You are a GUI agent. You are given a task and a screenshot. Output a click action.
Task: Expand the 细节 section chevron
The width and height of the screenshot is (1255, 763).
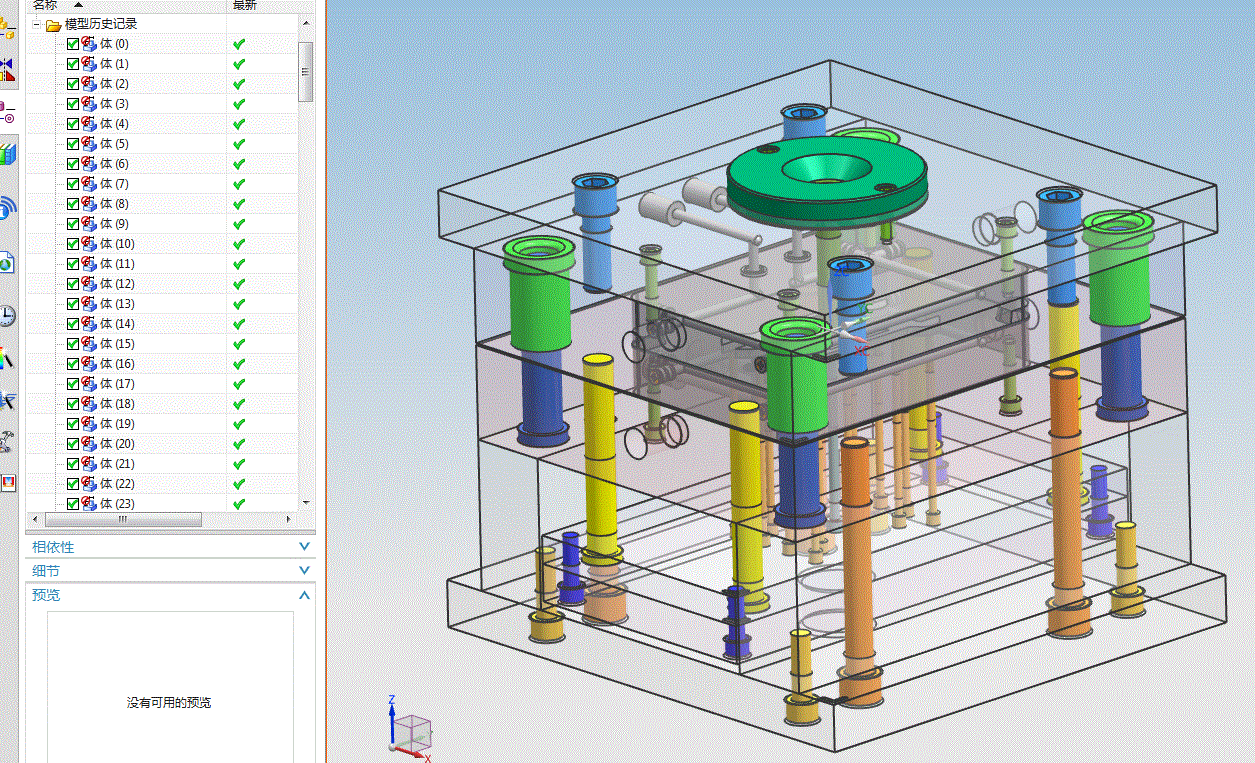305,570
